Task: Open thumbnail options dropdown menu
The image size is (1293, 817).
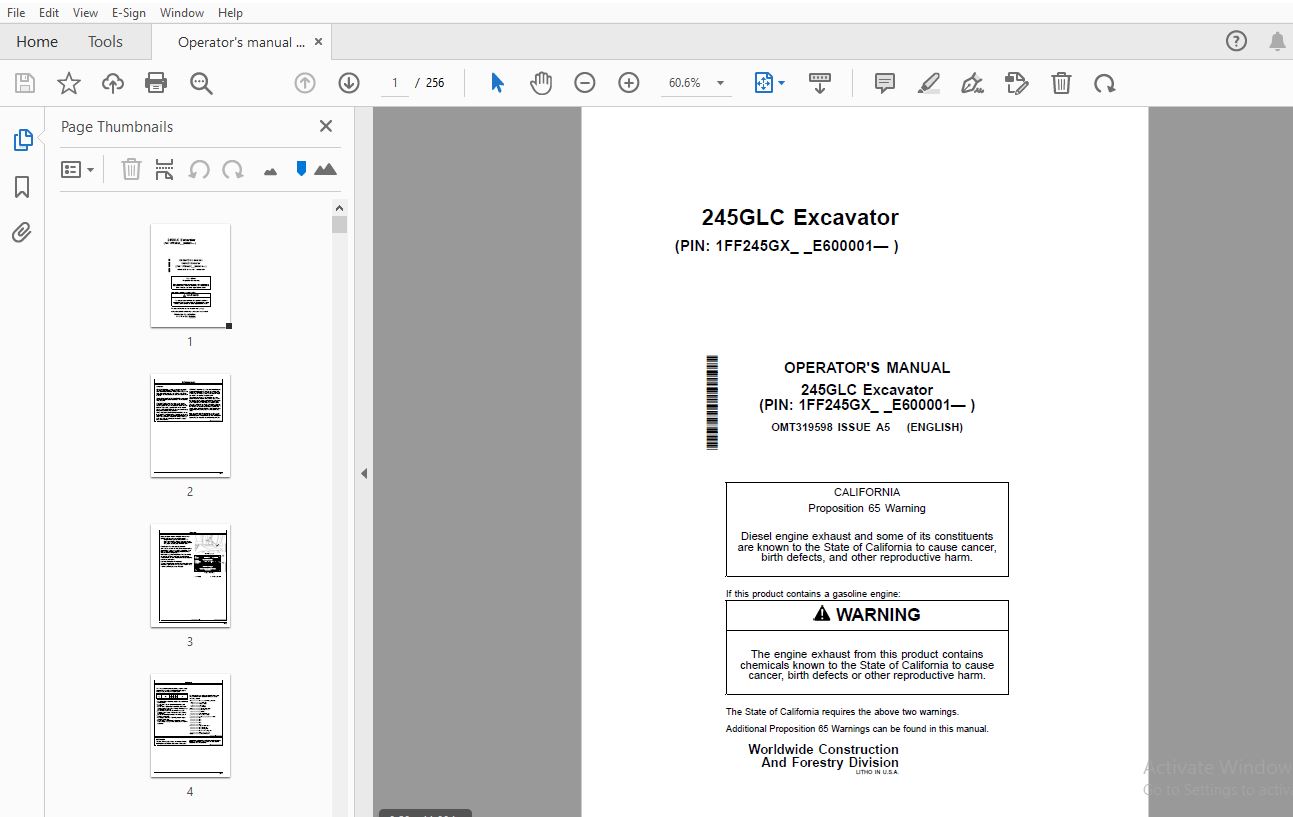Action: coord(78,170)
